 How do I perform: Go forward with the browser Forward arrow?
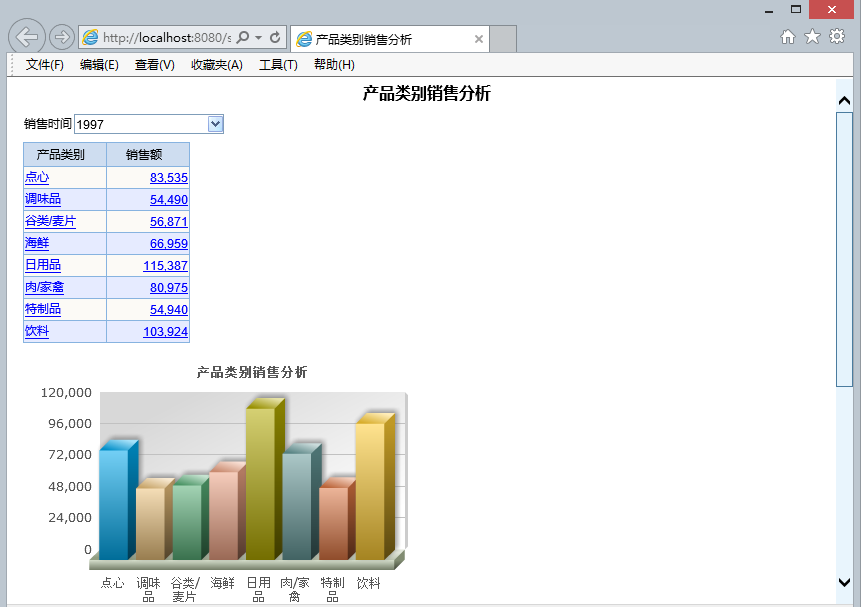(x=62, y=37)
